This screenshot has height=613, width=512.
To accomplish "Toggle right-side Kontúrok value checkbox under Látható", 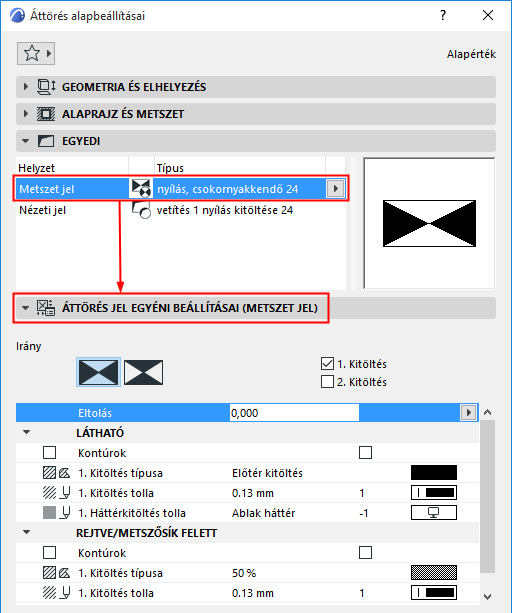I will [365, 453].
